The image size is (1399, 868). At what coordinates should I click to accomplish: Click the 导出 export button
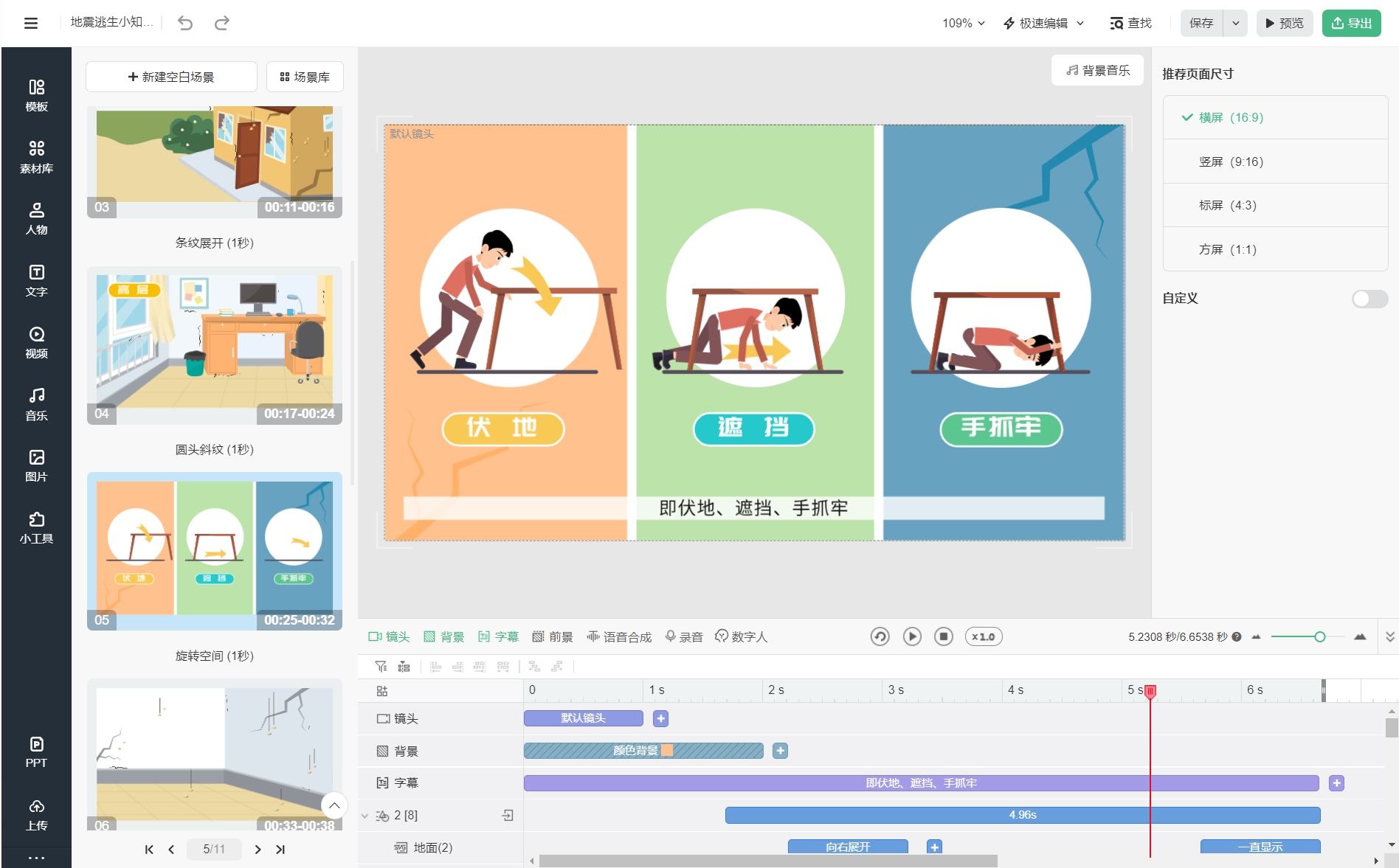click(x=1352, y=23)
